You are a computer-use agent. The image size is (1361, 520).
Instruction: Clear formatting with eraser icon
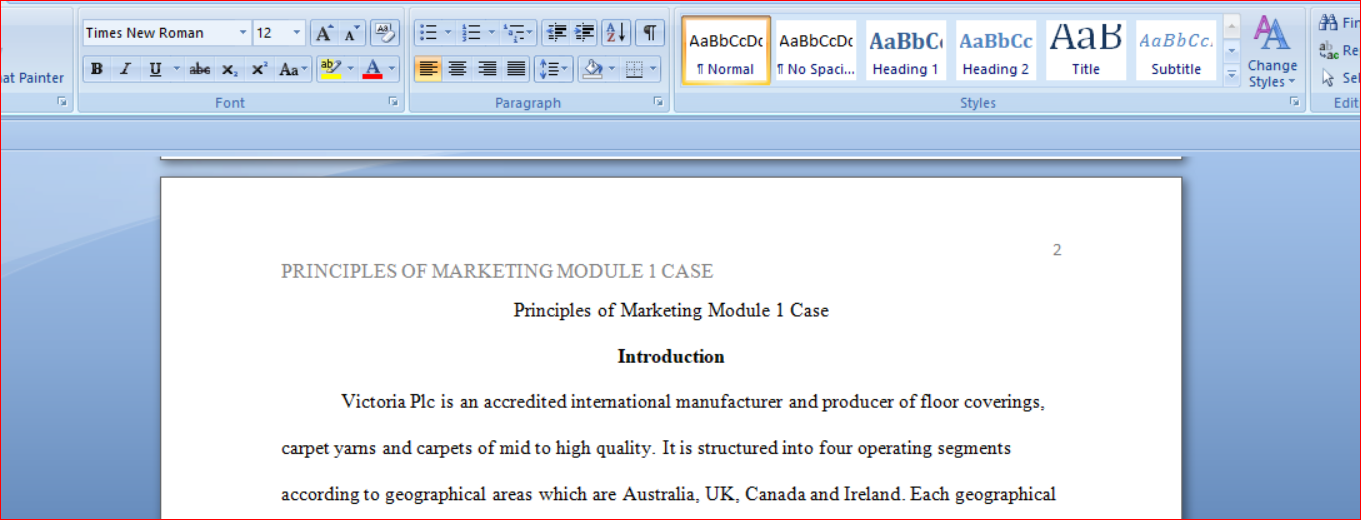(x=384, y=33)
